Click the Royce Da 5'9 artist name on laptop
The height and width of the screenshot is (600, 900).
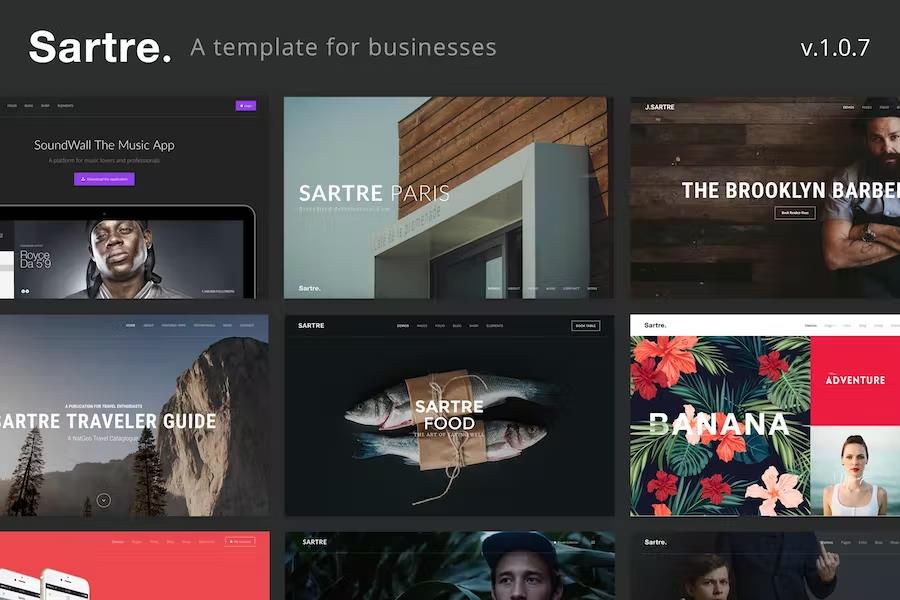36,261
